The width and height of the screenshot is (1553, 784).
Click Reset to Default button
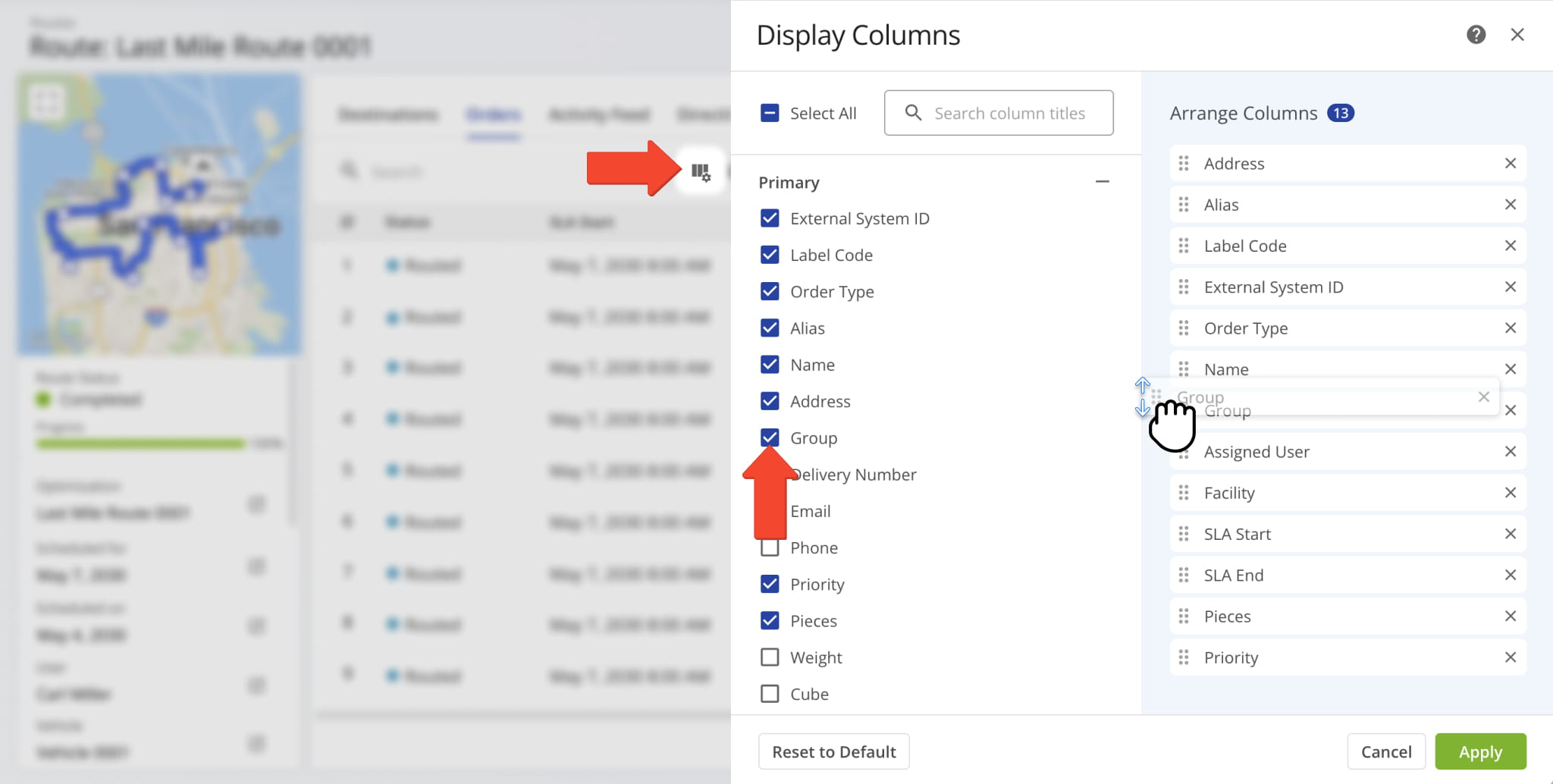[x=833, y=751]
